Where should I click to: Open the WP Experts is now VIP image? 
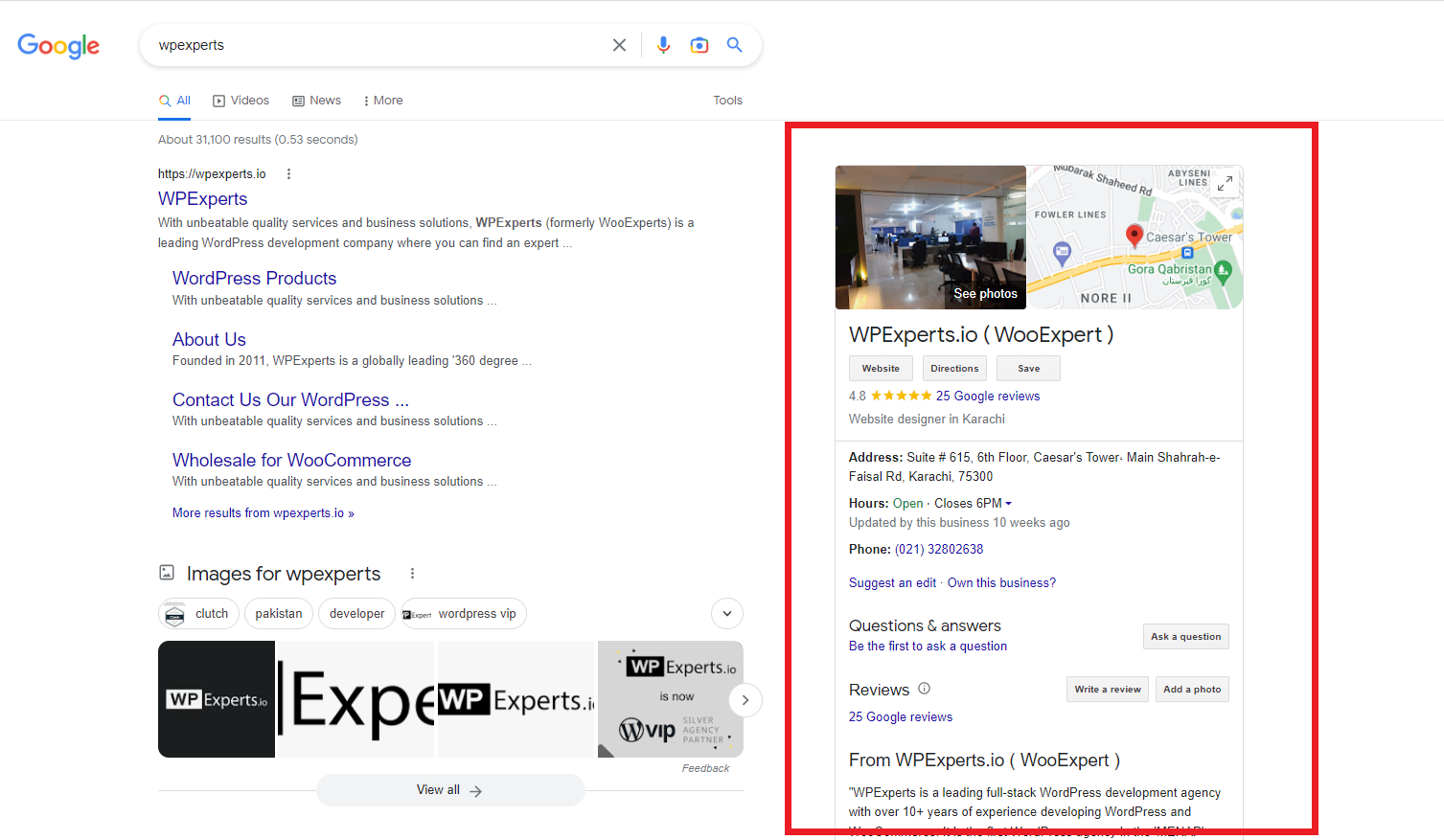click(x=671, y=699)
